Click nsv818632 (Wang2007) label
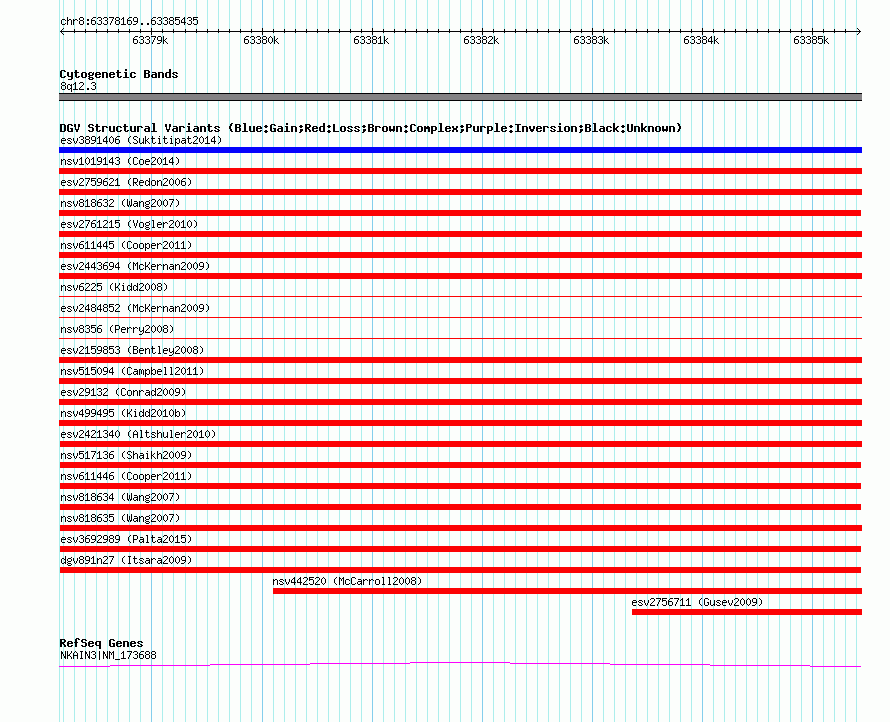This screenshot has width=890, height=722. pos(120,203)
